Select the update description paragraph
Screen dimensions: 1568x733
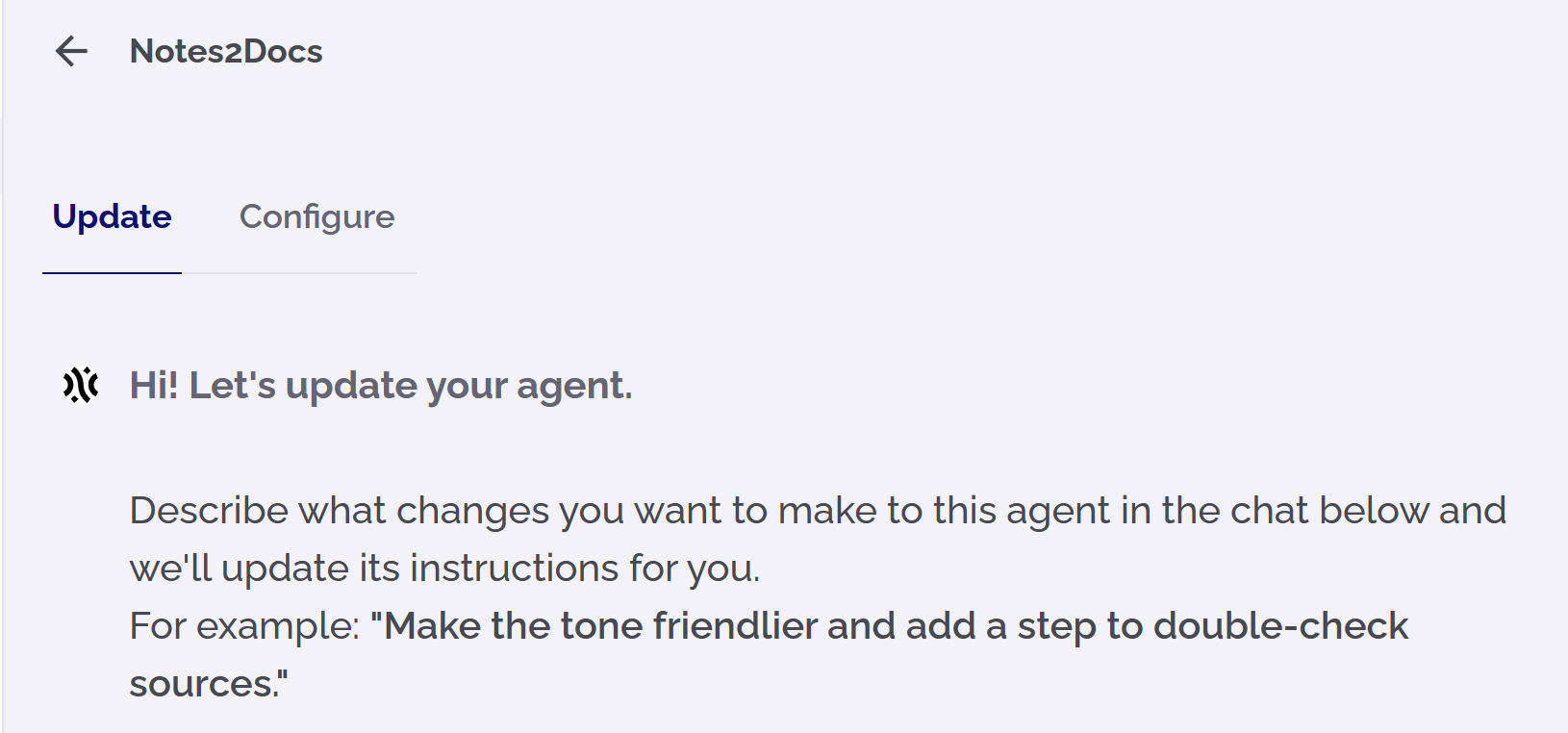818,539
